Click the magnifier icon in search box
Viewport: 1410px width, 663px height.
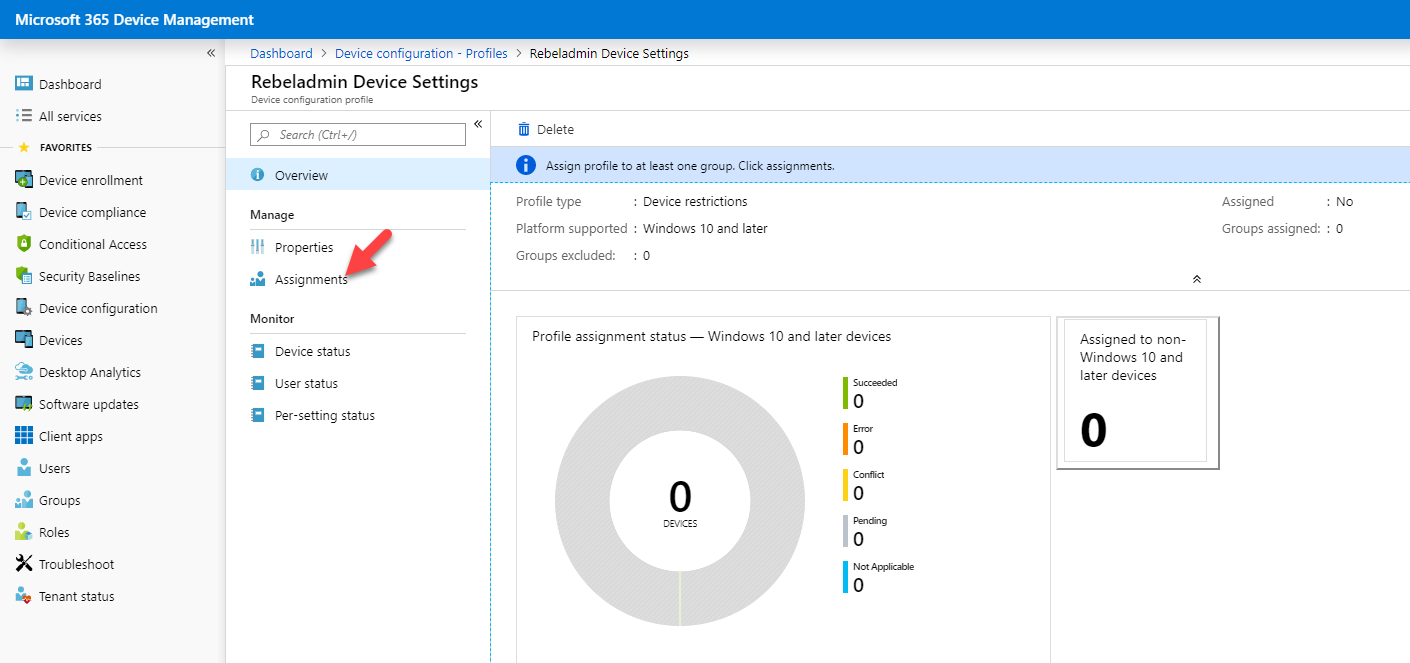264,135
